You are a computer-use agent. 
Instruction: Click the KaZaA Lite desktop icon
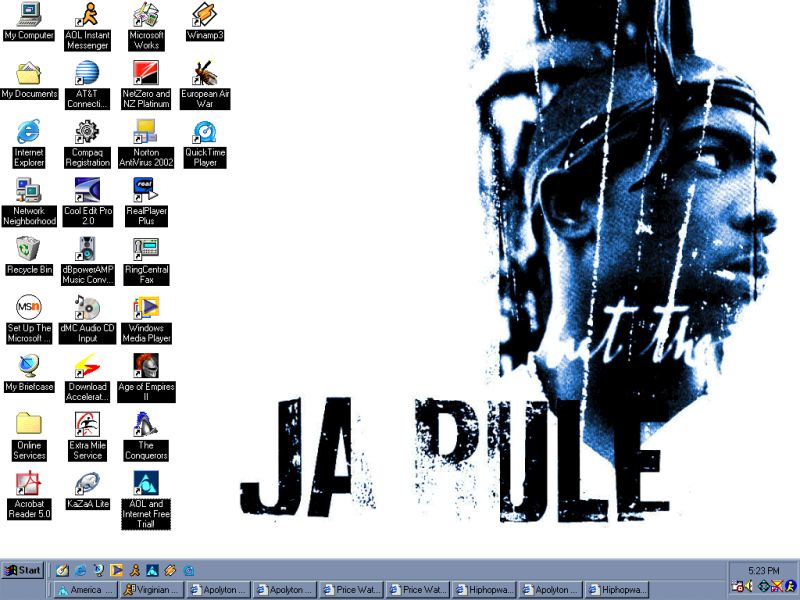[87, 484]
